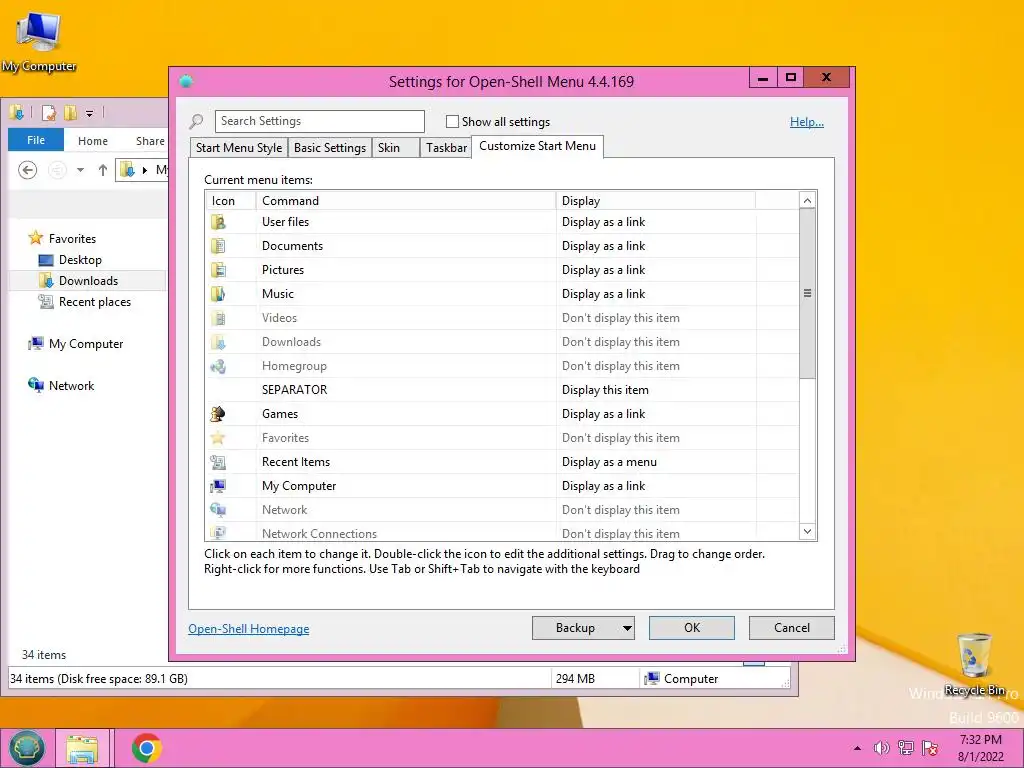This screenshot has width=1024, height=768.
Task: Click the Music row icon
Action: click(218, 294)
